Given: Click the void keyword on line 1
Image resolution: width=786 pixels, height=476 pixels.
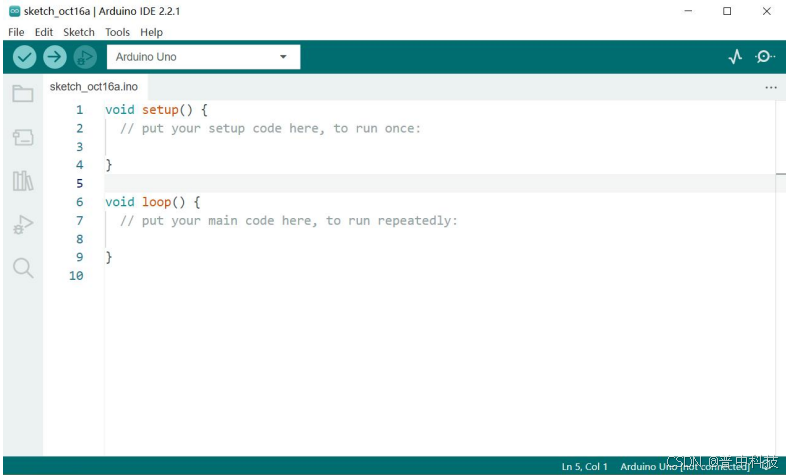Looking at the screenshot, I should click(120, 110).
